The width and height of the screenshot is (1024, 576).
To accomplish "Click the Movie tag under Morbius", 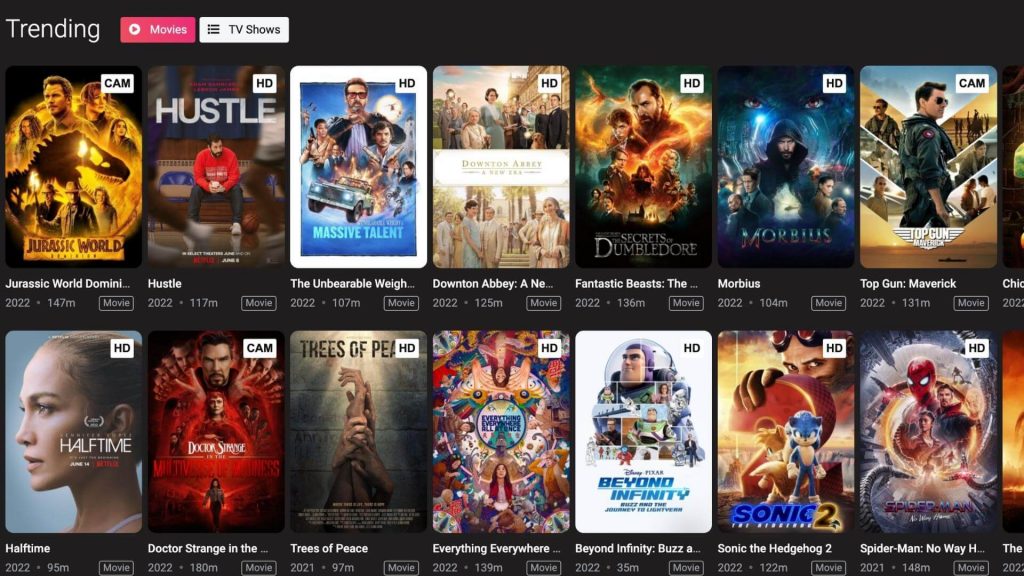I will (828, 303).
